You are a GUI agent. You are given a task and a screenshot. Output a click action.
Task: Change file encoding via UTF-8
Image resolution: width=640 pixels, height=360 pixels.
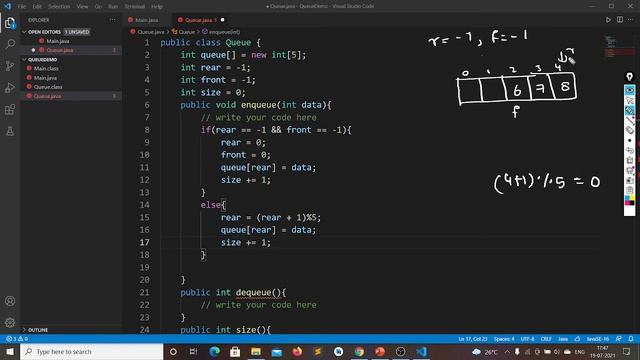coord(527,339)
